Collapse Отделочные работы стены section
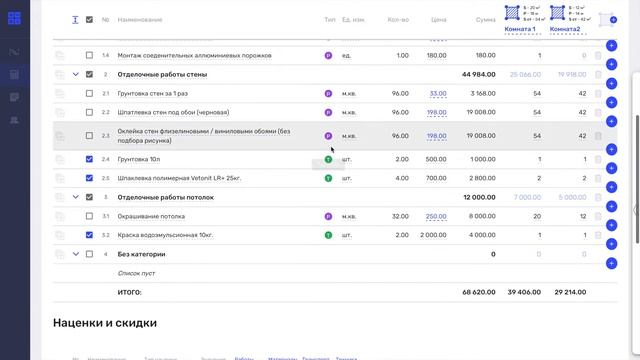Image resolution: width=640 pixels, height=360 pixels. 76,74
